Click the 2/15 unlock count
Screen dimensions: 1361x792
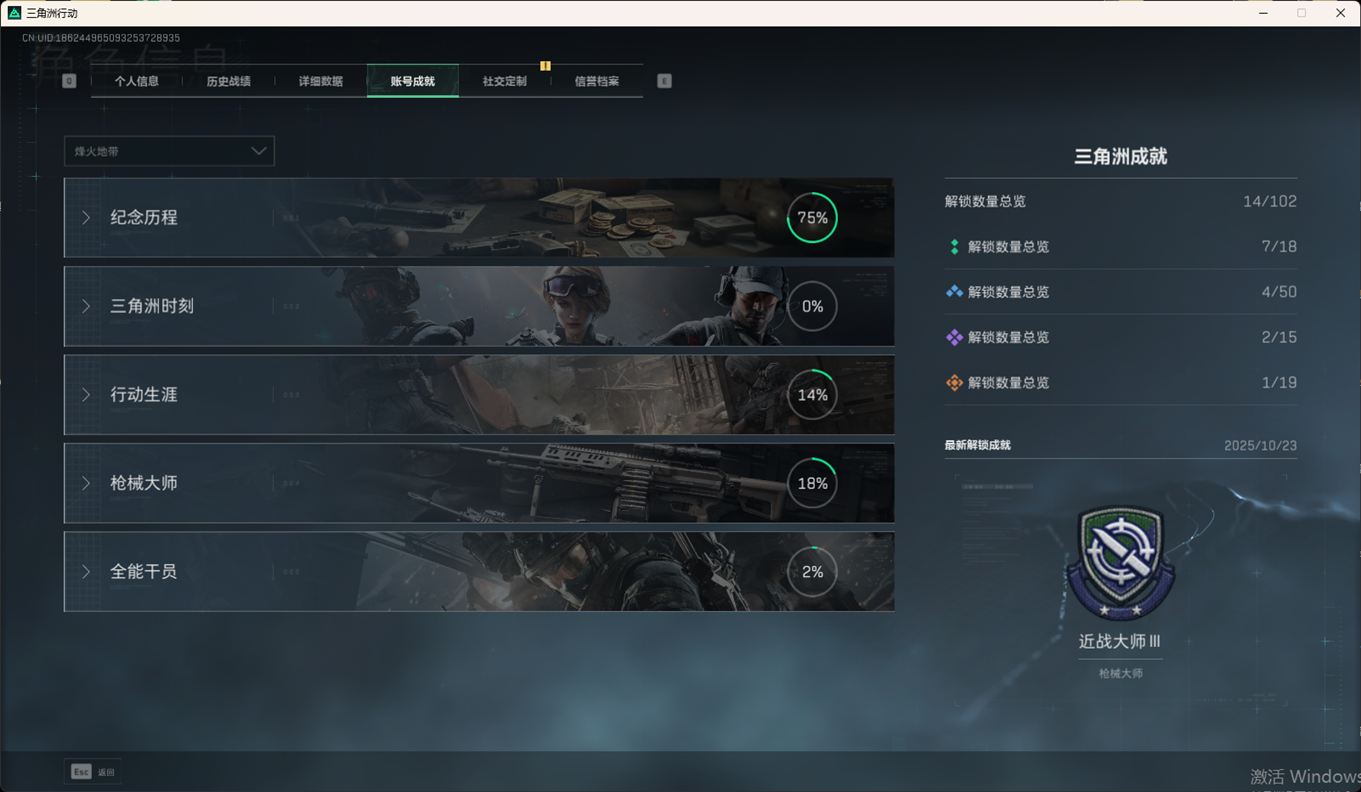[x=1279, y=337]
